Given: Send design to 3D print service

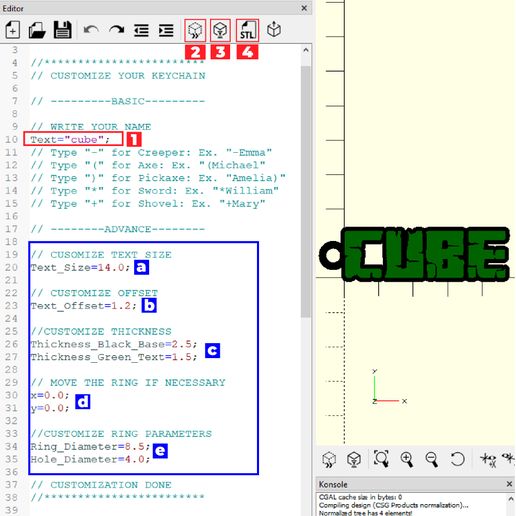Looking at the screenshot, I should tap(274, 30).
